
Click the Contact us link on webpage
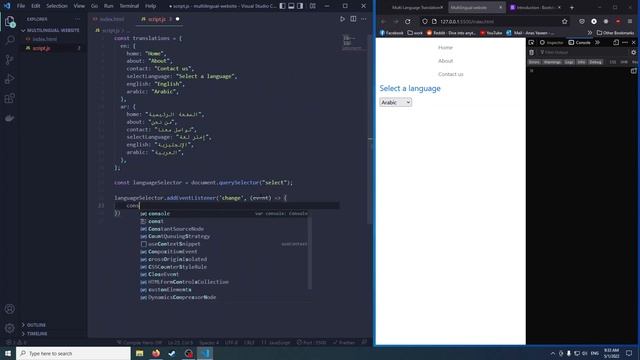coord(451,74)
